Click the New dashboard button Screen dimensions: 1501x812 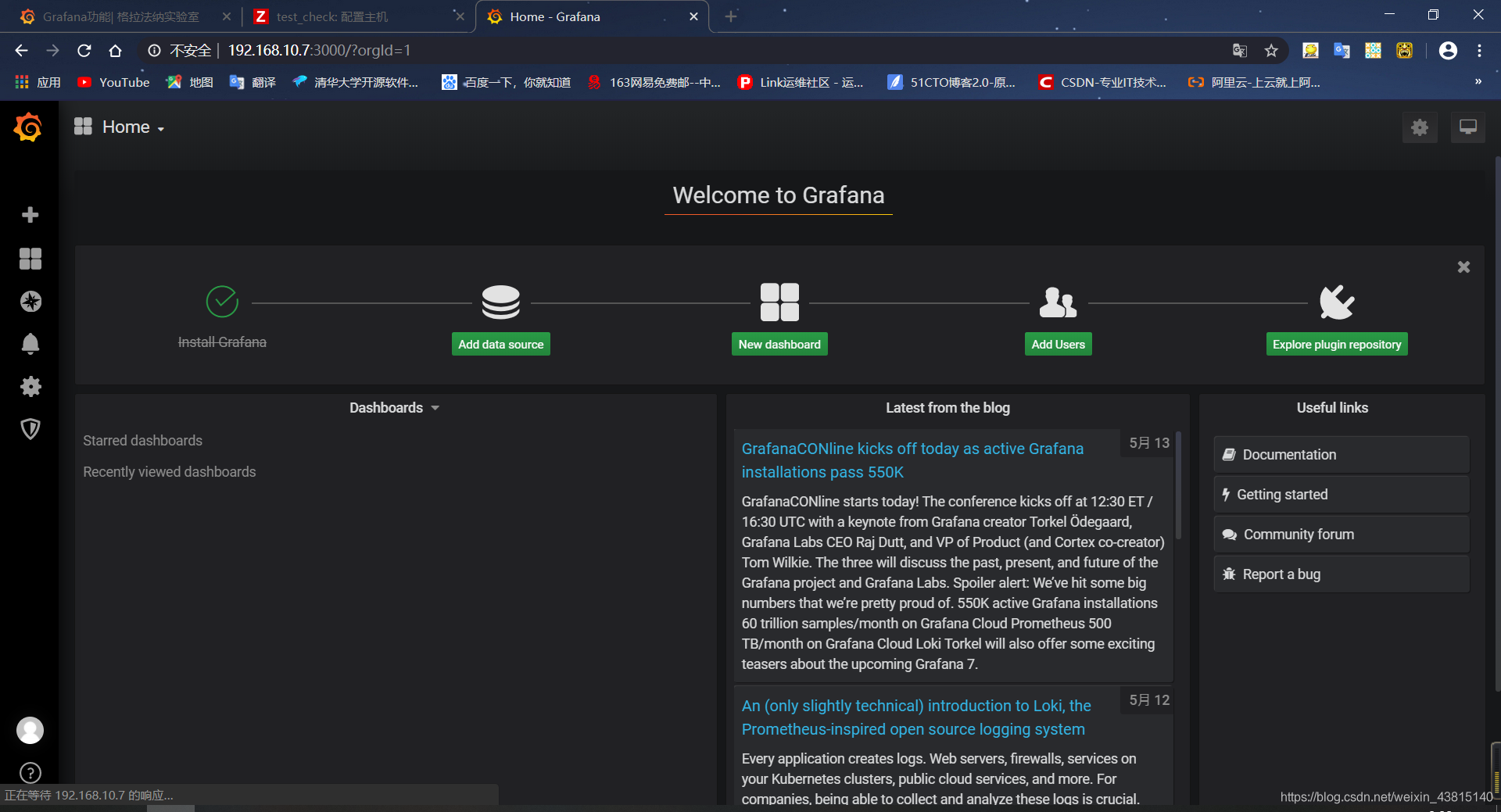click(x=779, y=345)
